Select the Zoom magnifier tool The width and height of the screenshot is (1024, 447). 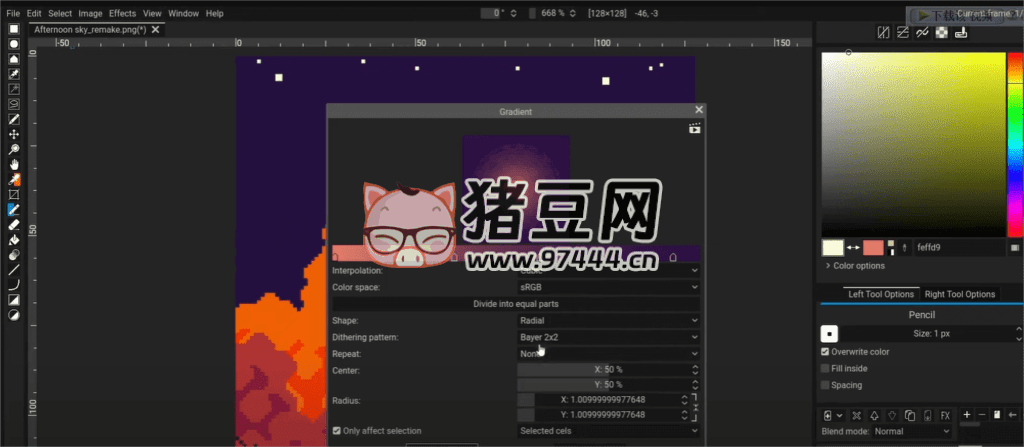(14, 149)
